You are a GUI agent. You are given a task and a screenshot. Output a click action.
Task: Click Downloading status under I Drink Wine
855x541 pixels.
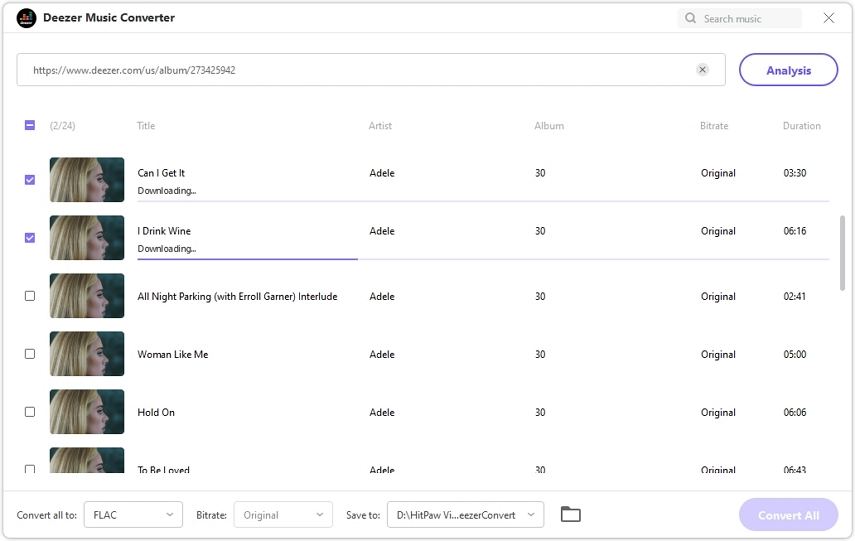click(167, 248)
